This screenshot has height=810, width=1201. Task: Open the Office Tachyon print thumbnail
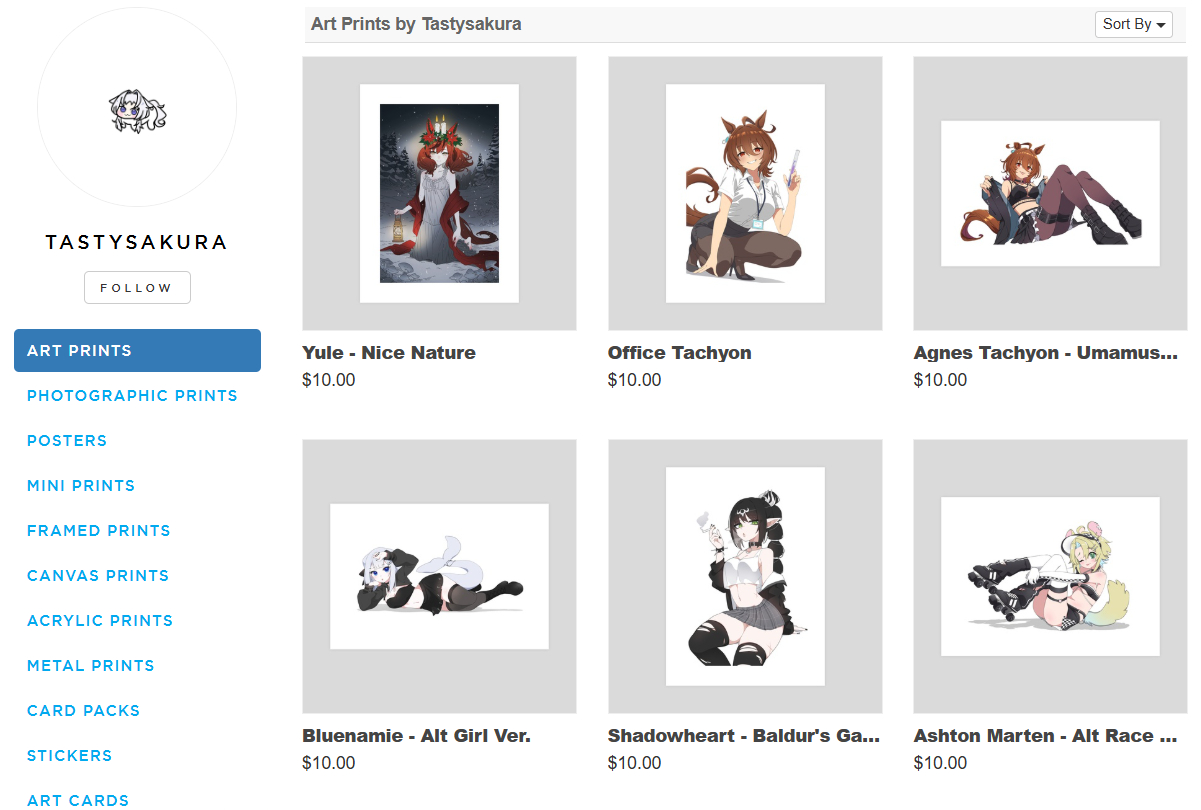pyautogui.click(x=745, y=194)
